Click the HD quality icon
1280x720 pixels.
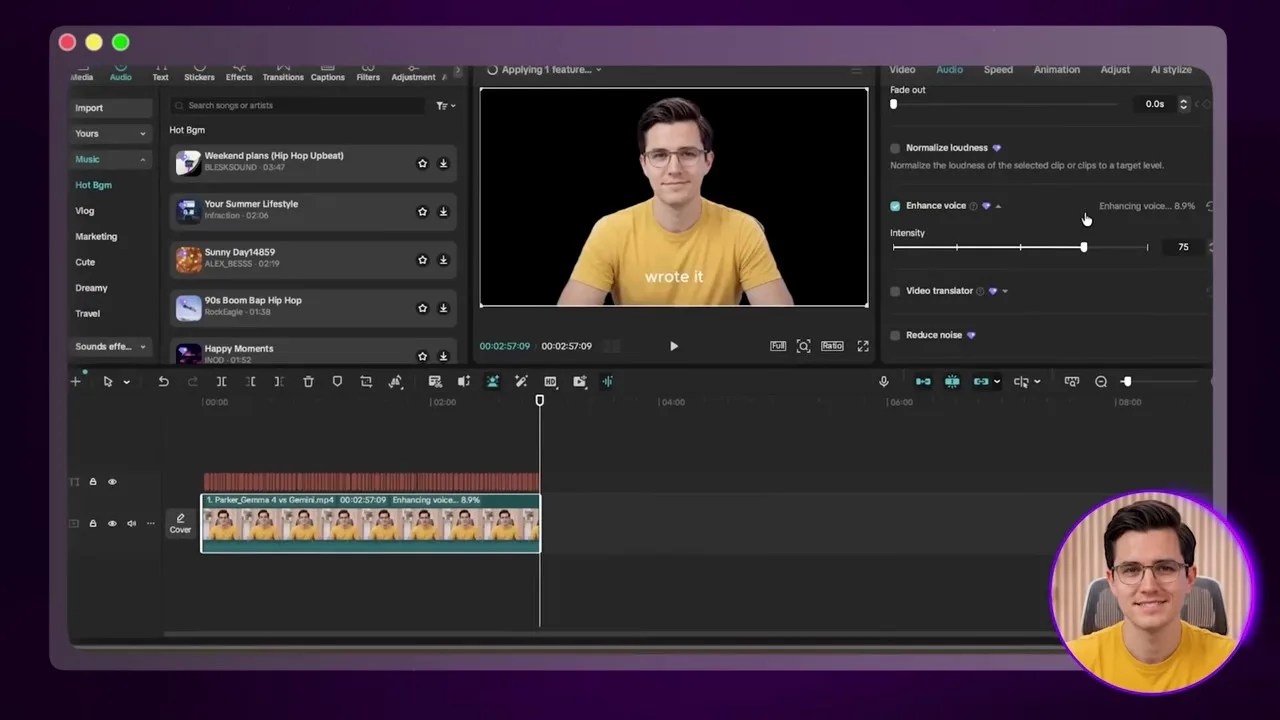coord(550,382)
